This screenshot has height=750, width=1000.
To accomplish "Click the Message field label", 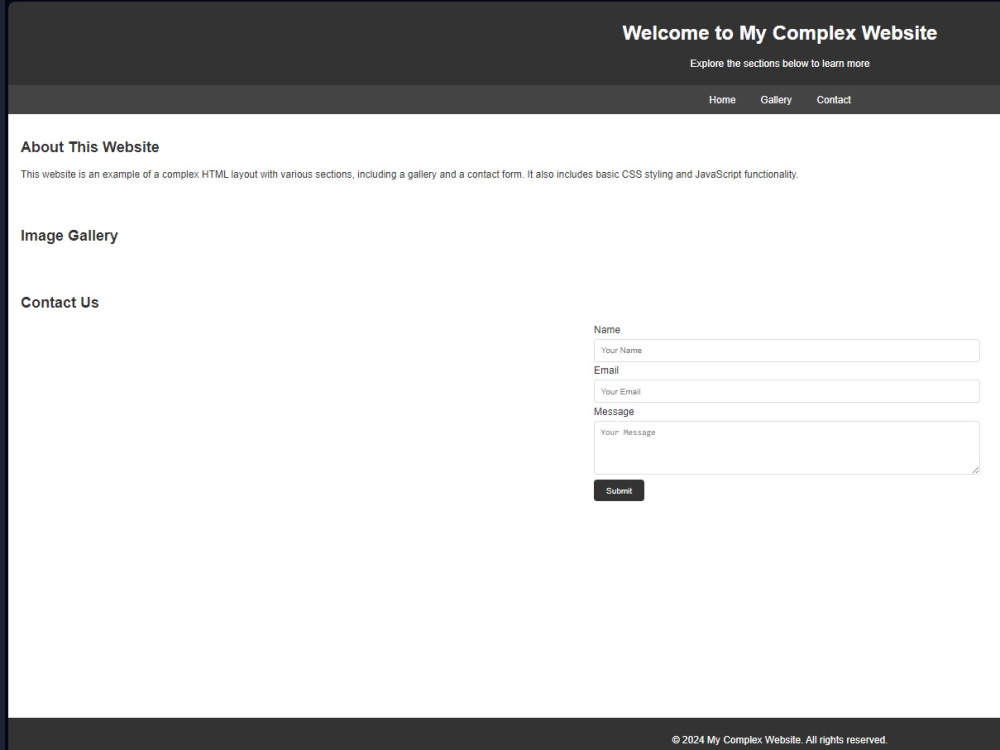I will coord(614,412).
